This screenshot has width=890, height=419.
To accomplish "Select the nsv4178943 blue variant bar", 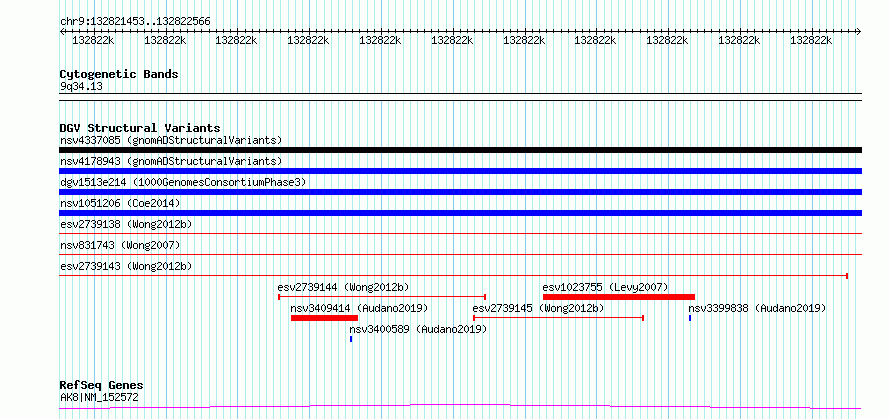I will (460, 171).
